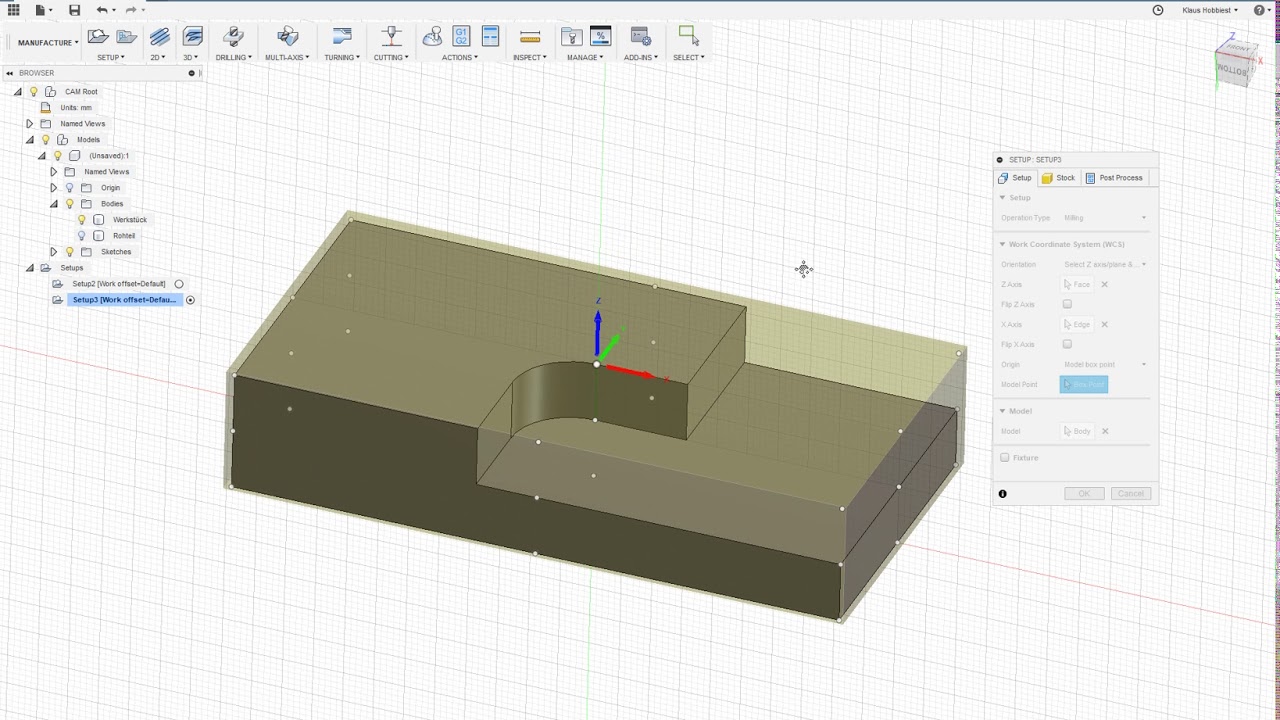Screen dimensions: 1280x720
Task: Open the Operation Type dropdown
Action: pyautogui.click(x=1105, y=218)
